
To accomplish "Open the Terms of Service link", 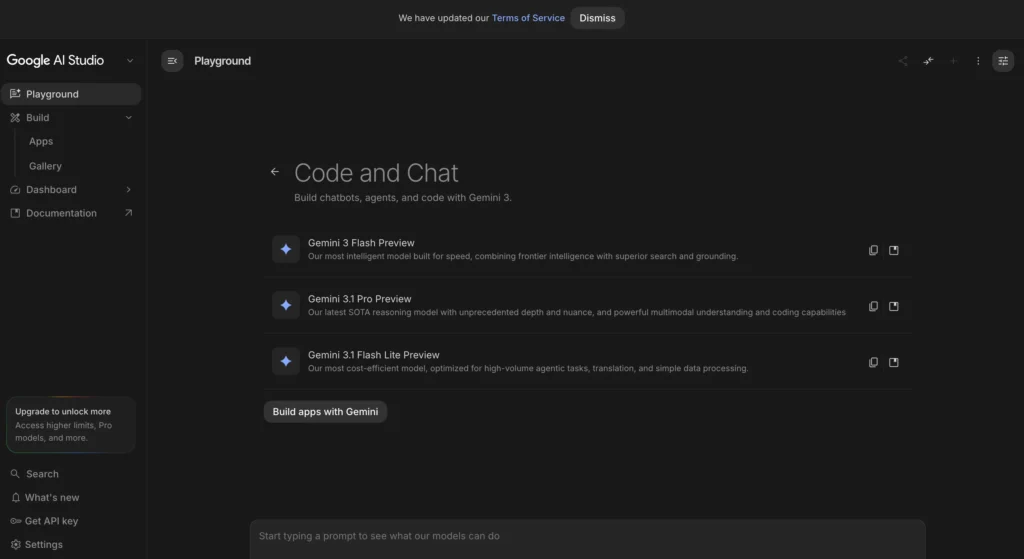I will [528, 18].
